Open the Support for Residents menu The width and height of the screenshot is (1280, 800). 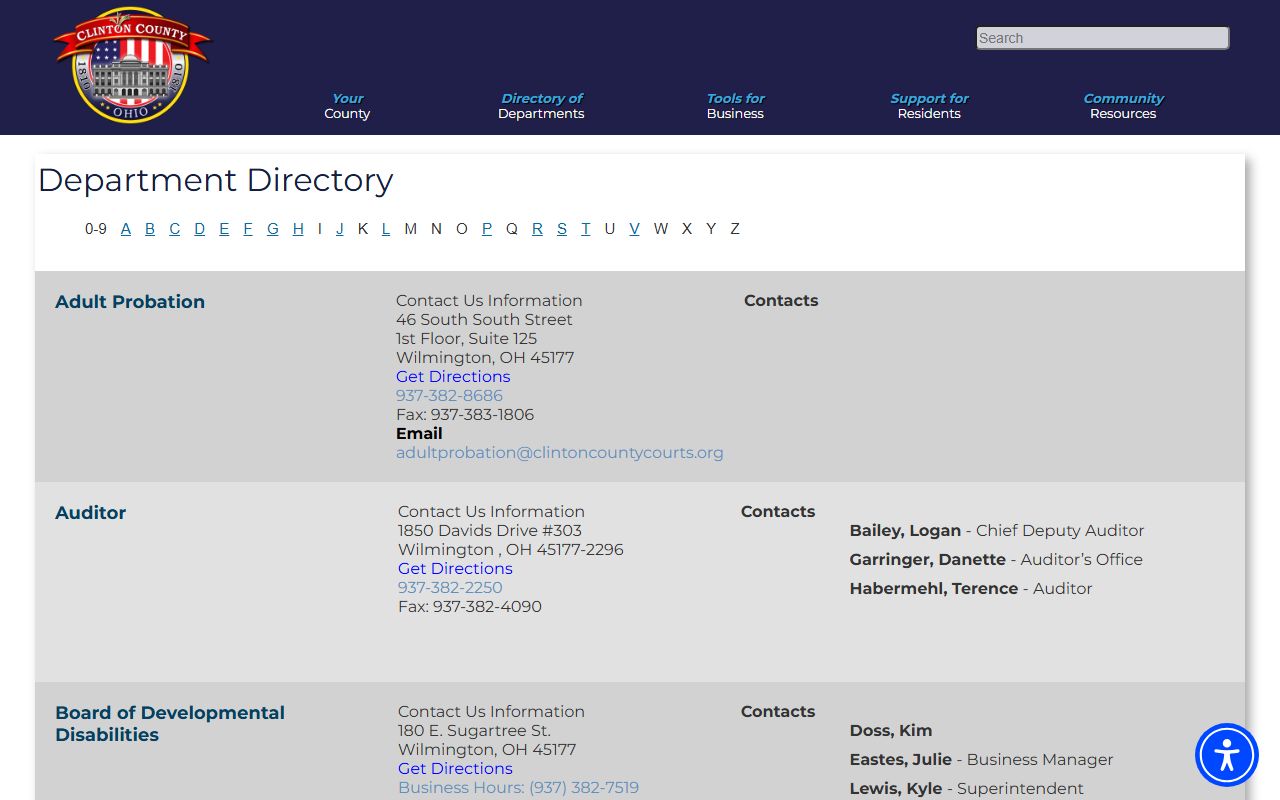(929, 106)
